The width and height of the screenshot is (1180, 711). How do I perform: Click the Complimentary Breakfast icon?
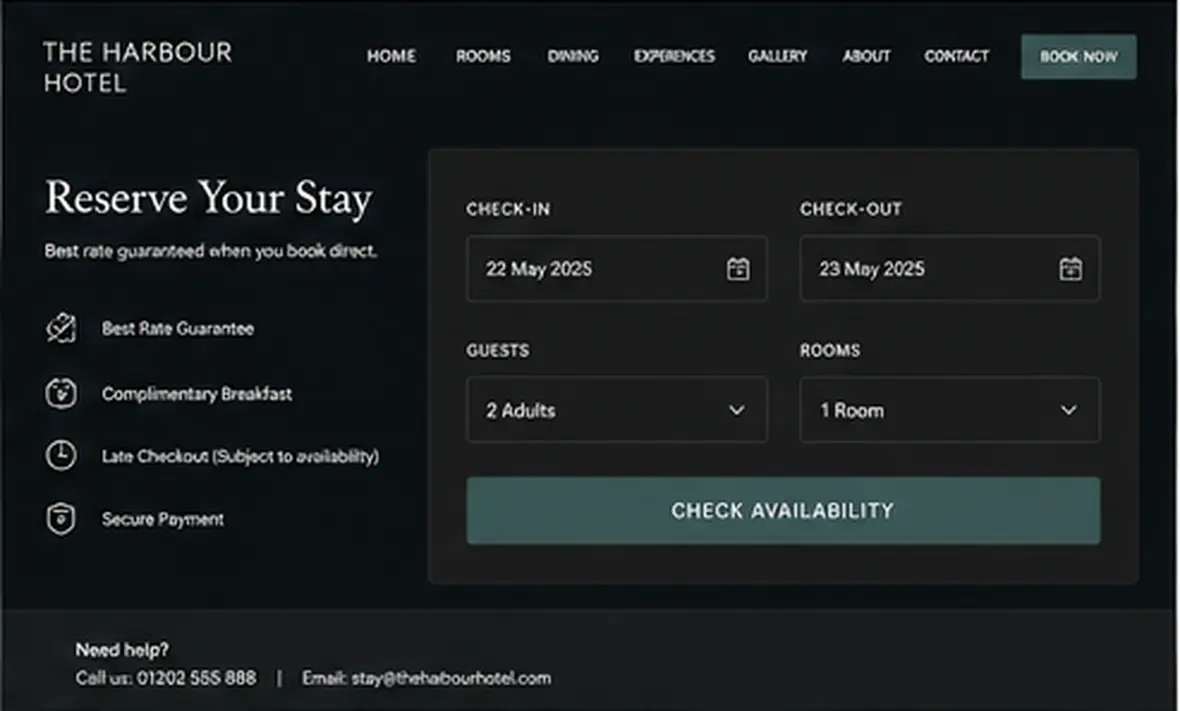point(61,393)
